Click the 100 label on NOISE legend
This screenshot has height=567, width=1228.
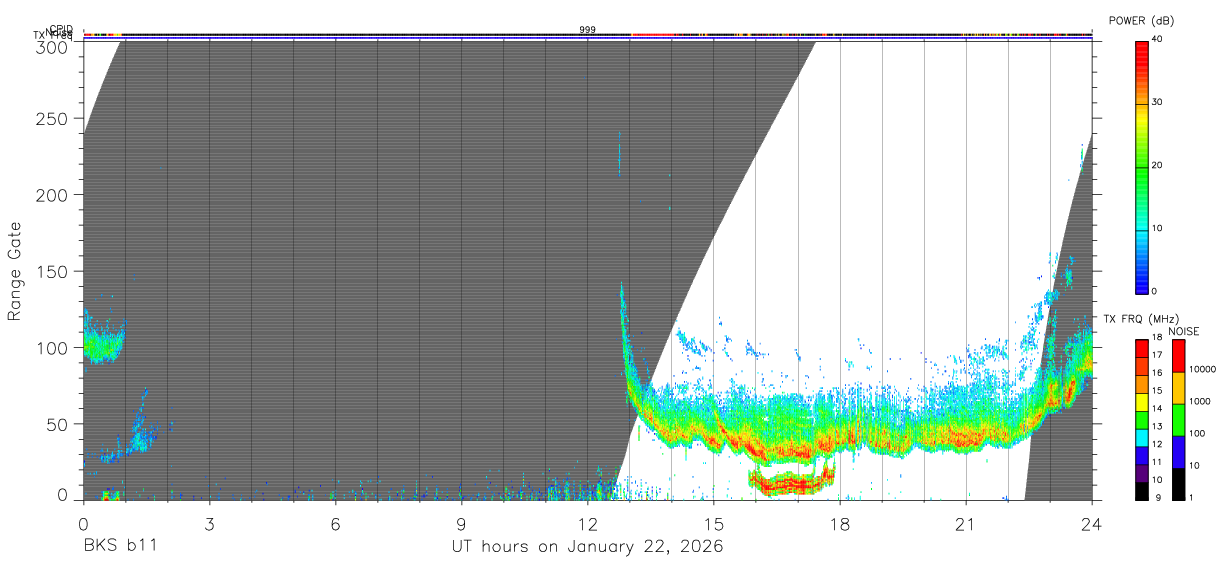(1197, 433)
